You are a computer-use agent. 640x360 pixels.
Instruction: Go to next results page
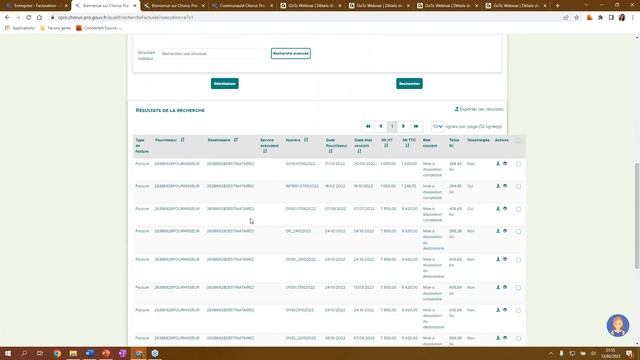[404, 127]
